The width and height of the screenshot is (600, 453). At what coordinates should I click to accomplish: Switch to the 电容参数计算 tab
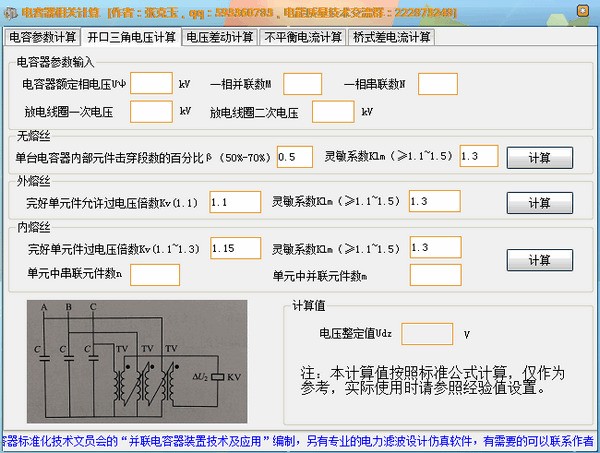[x=42, y=37]
